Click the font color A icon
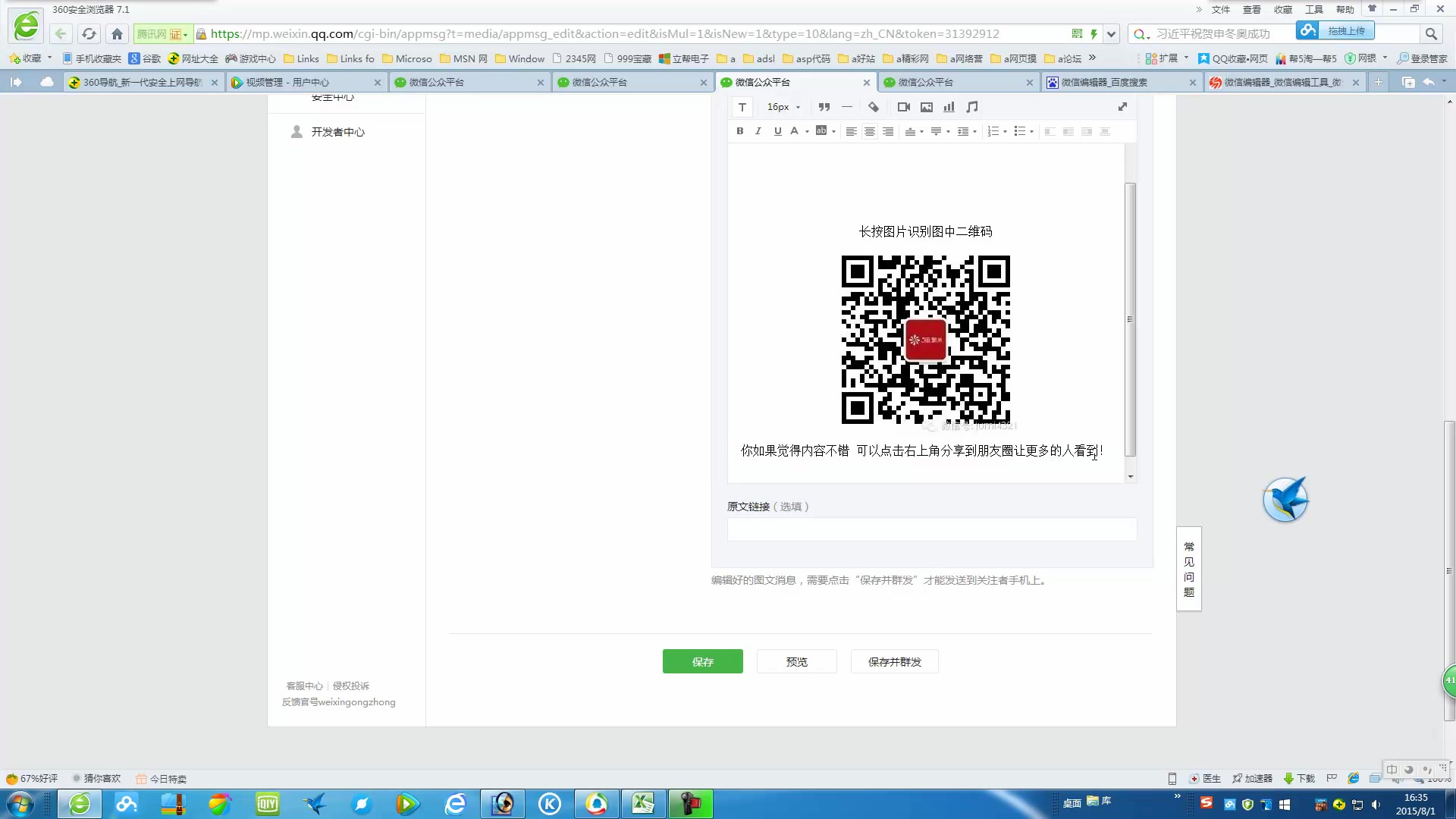 click(x=794, y=131)
